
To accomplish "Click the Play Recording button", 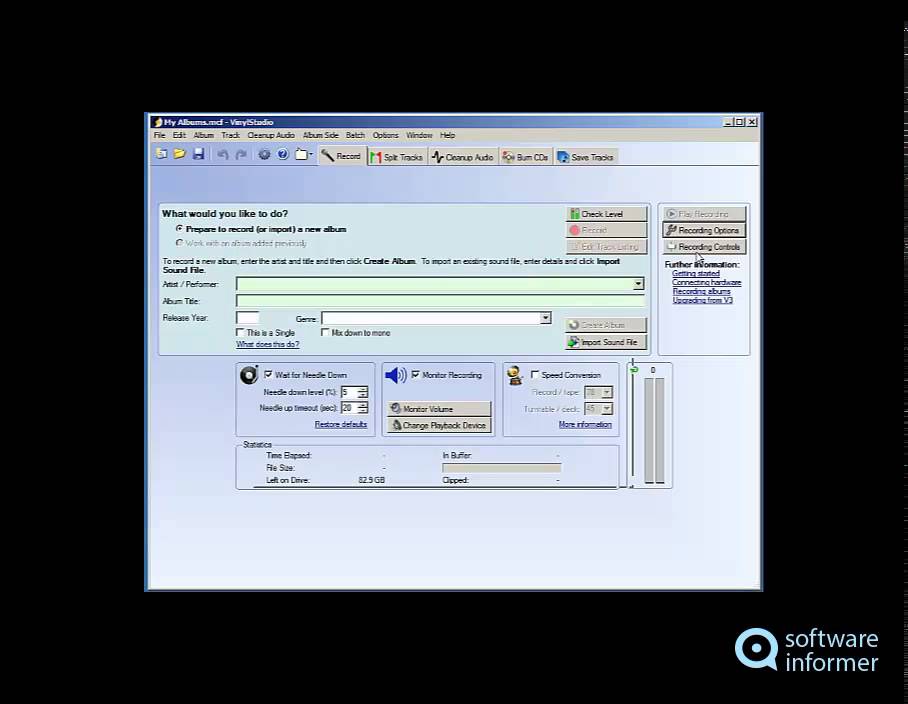I will (x=704, y=214).
